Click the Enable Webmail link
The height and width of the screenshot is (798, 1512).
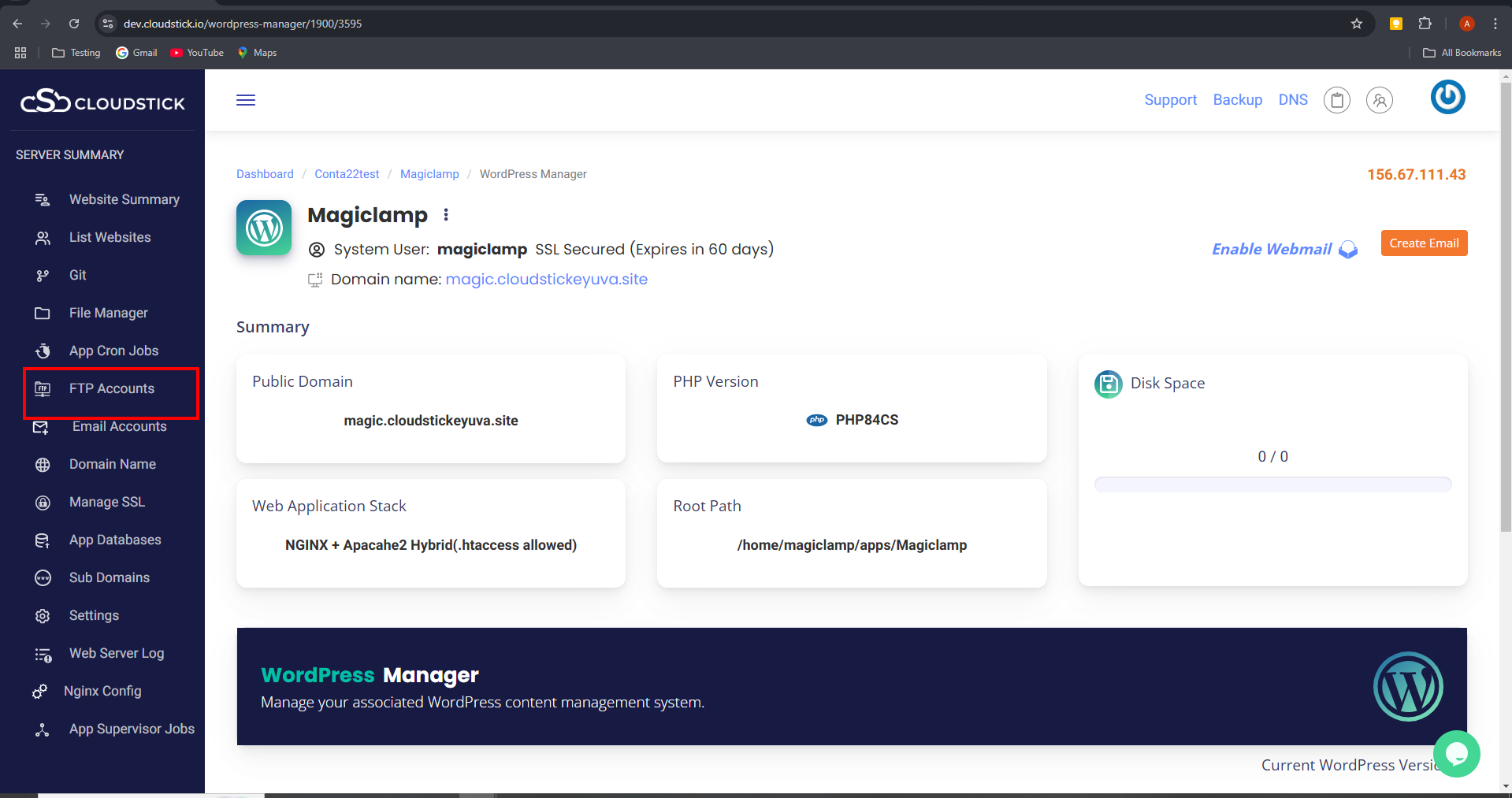[x=1271, y=249]
